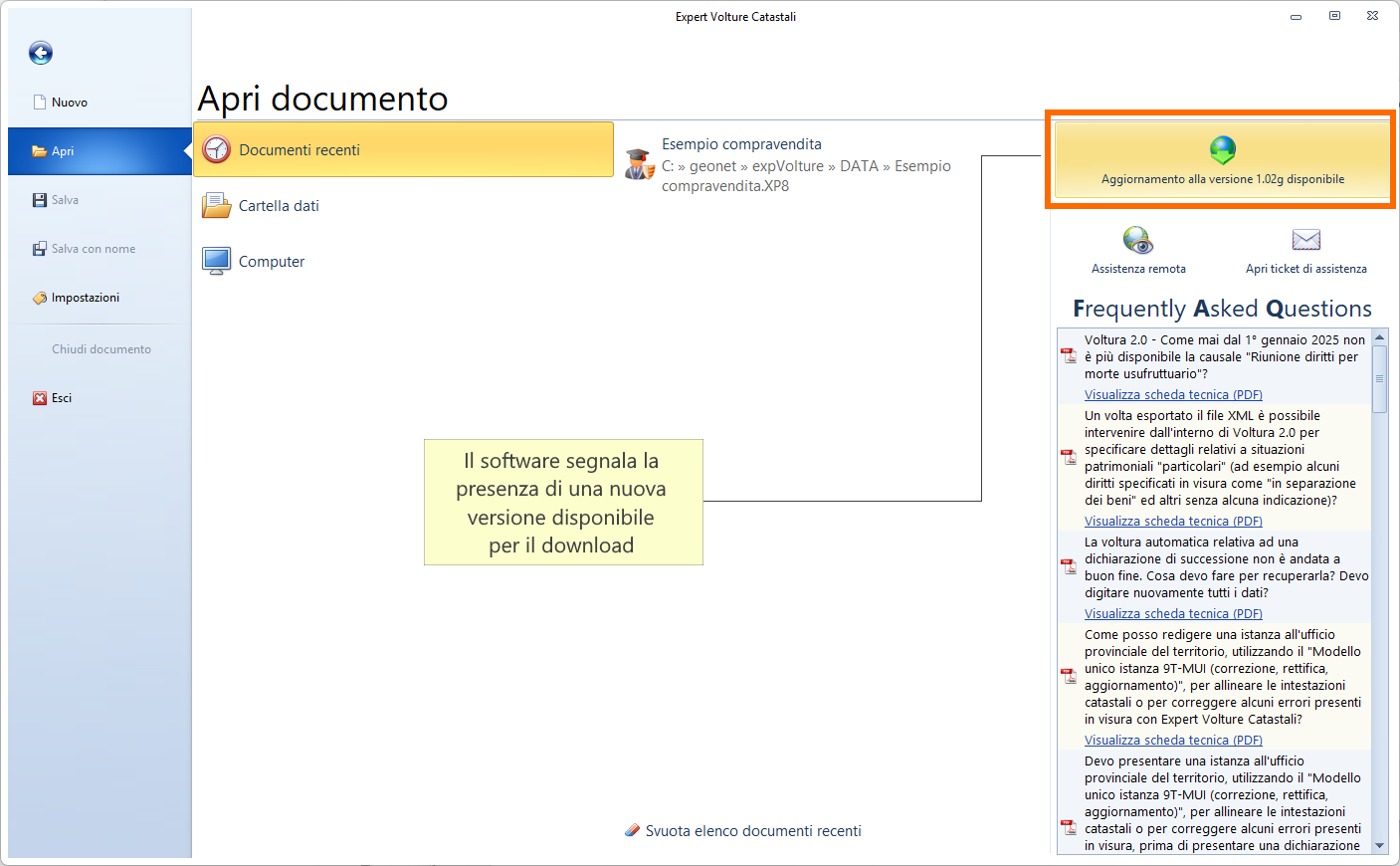Browse the Computer location
Screen dimensions: 1400x866
(x=404, y=262)
